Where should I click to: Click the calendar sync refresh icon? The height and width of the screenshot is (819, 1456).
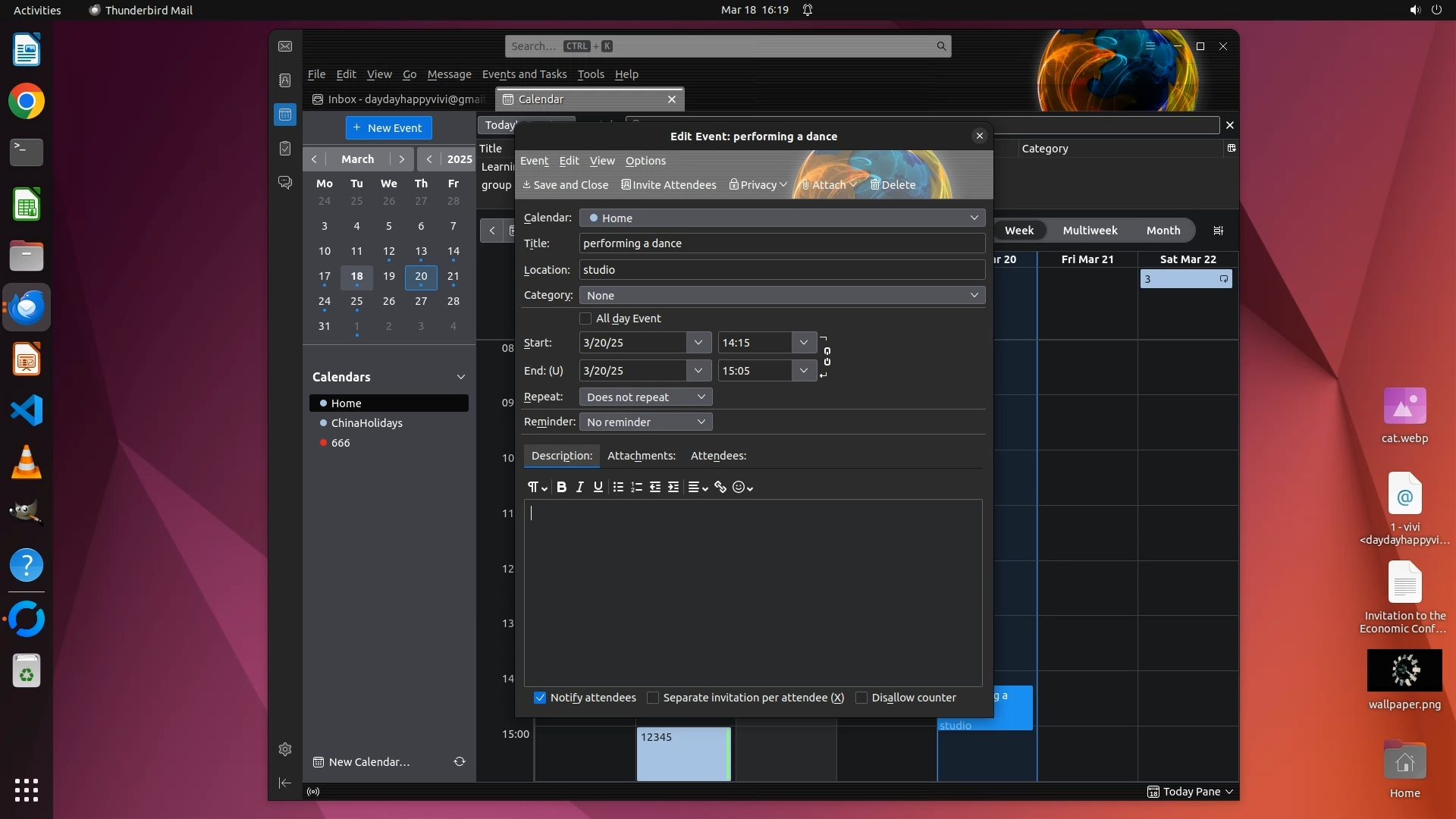pos(460,761)
